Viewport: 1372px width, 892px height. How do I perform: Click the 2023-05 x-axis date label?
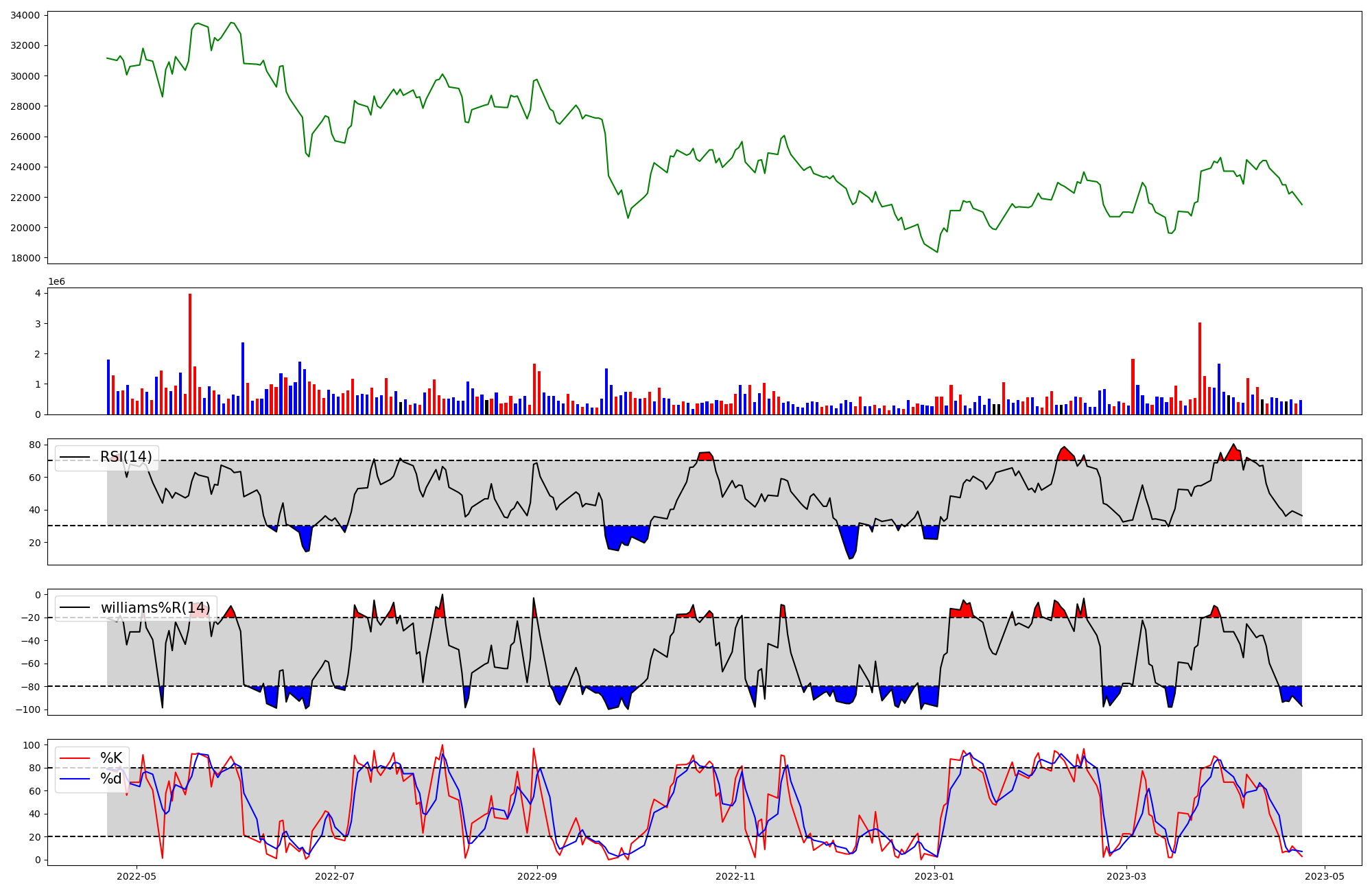pyautogui.click(x=1325, y=876)
